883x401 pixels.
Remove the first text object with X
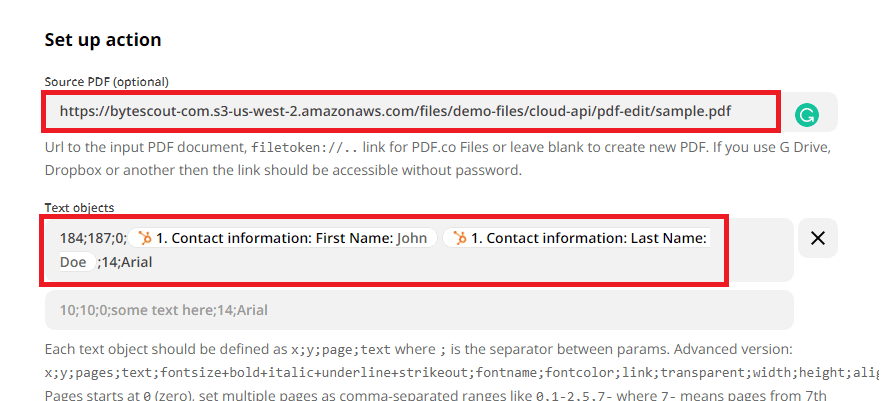click(x=817, y=238)
